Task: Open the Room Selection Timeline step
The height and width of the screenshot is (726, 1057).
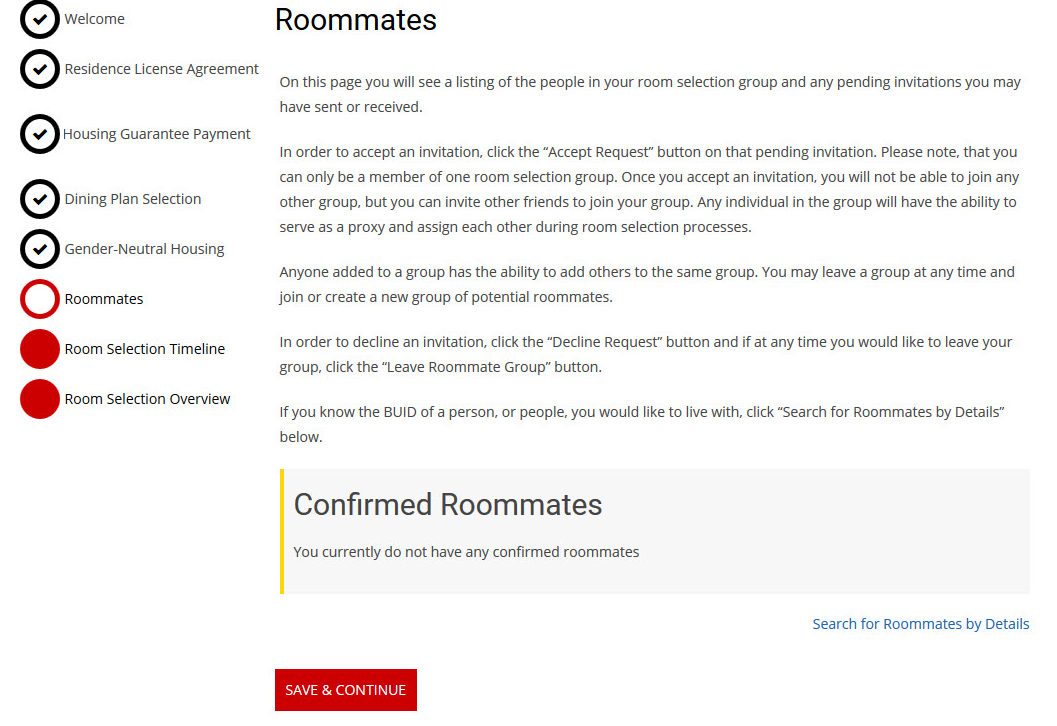Action: click(x=145, y=349)
